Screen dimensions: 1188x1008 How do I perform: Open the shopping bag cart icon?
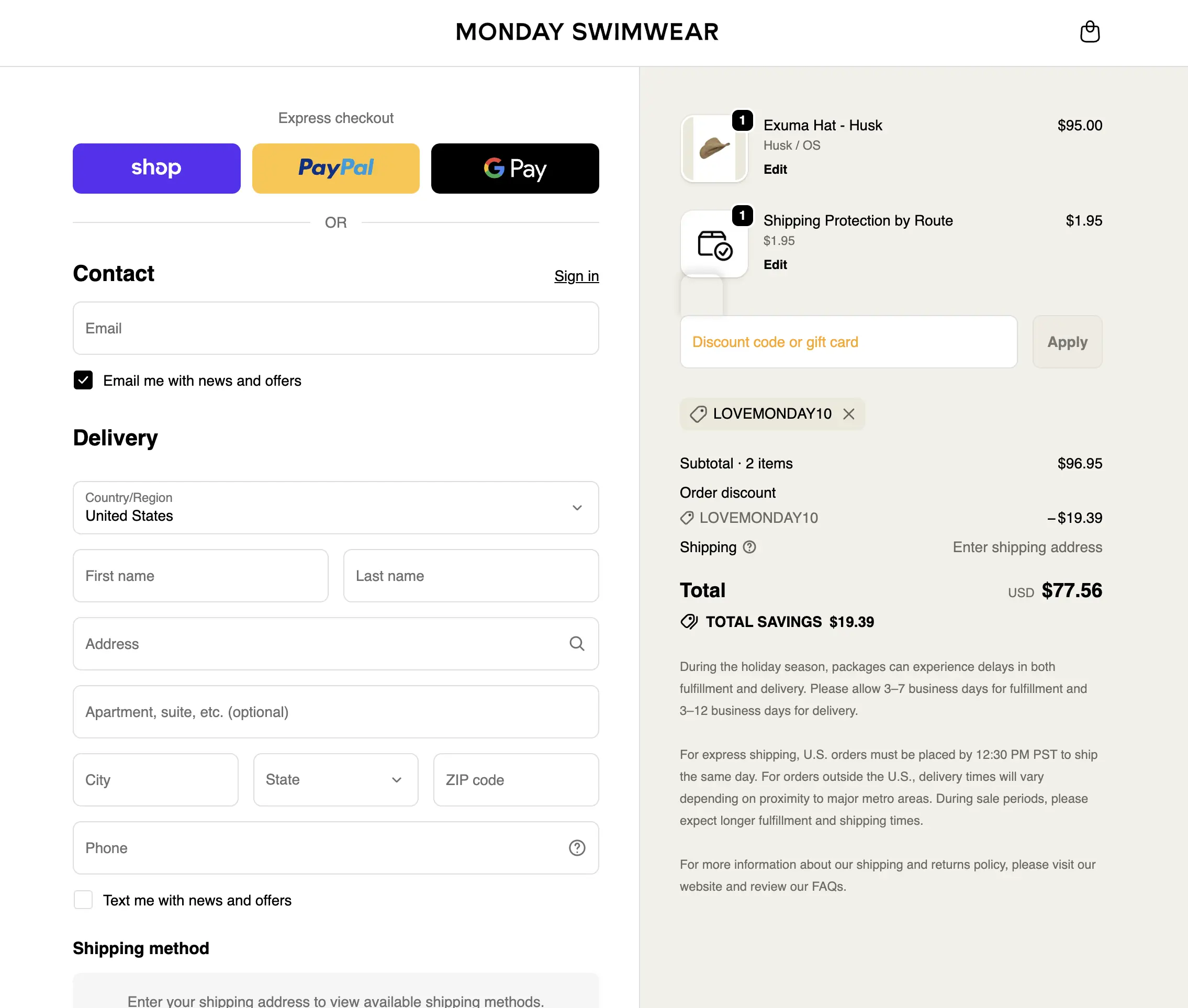[1089, 31]
